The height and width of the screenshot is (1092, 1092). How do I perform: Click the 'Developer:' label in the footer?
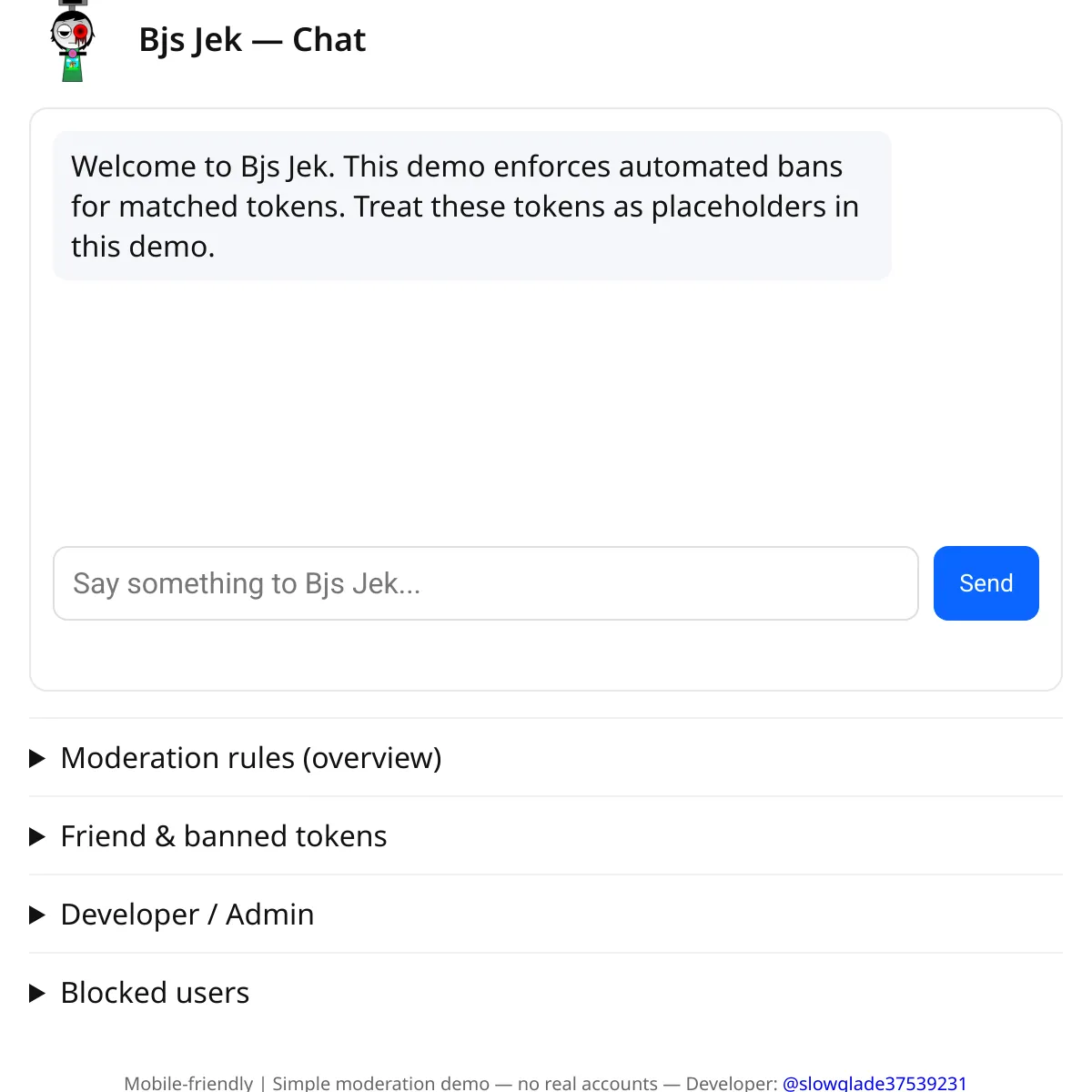coord(731,1083)
